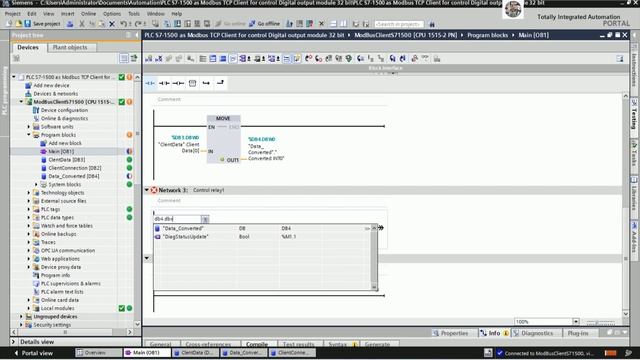Open ClientConnection [DB2] in project tree
This screenshot has width=640, height=360.
point(75,168)
